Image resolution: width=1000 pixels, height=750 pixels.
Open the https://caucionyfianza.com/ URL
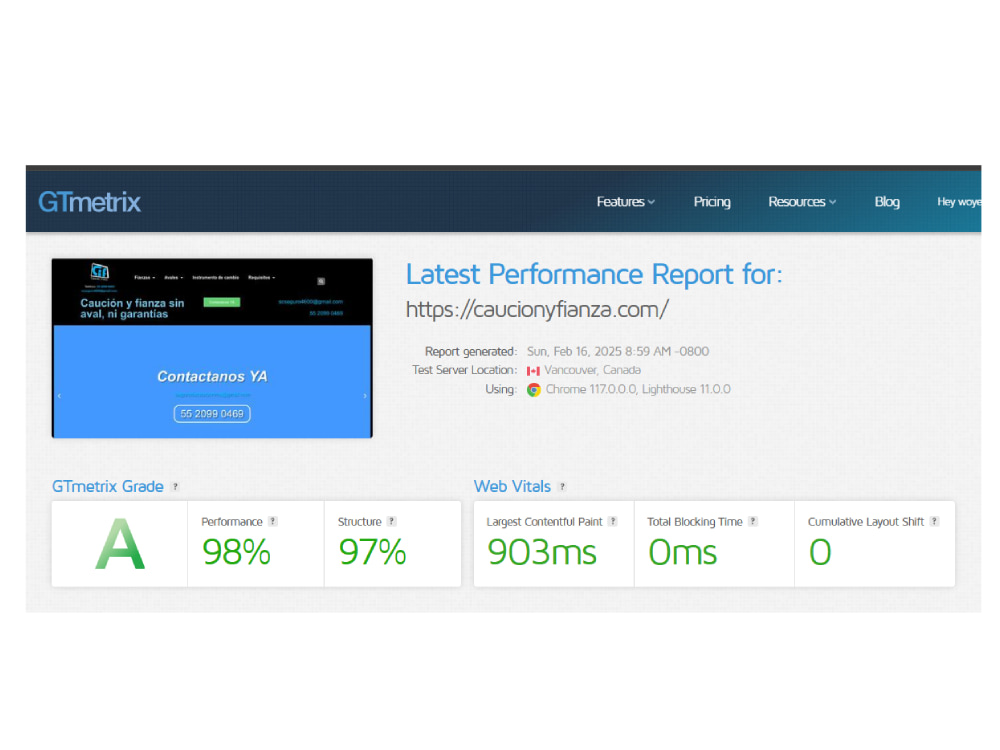click(537, 309)
